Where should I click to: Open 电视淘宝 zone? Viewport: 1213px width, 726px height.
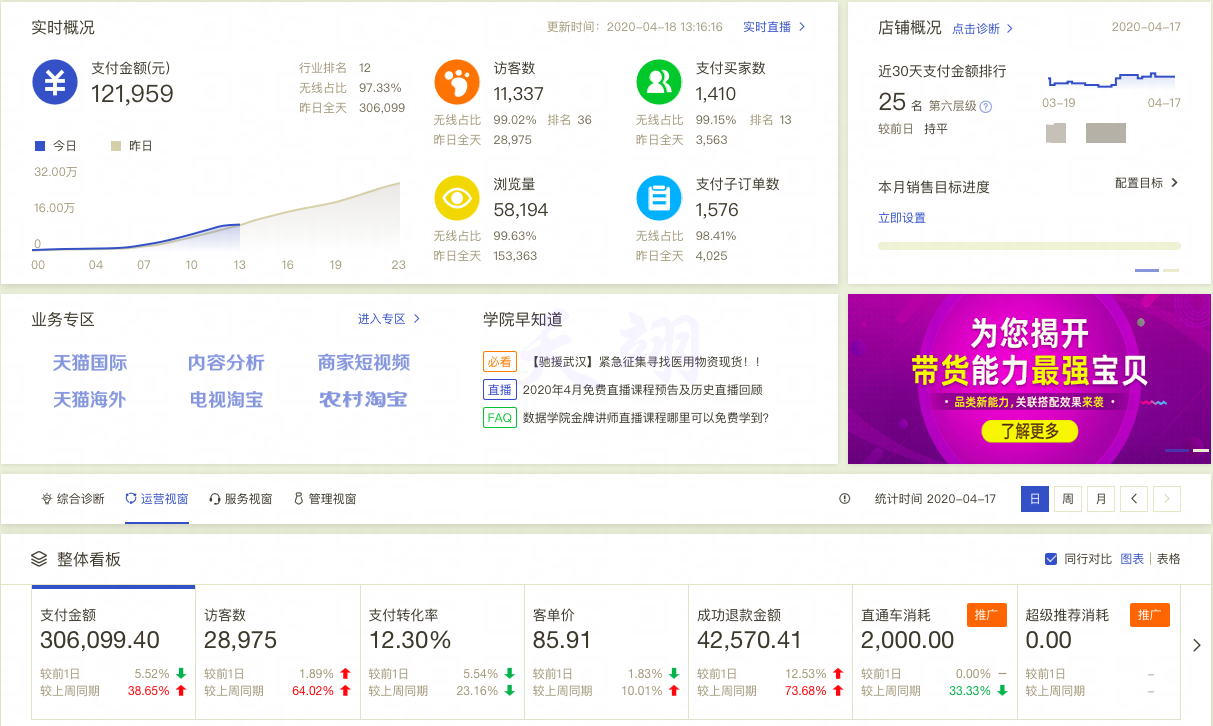coord(226,400)
